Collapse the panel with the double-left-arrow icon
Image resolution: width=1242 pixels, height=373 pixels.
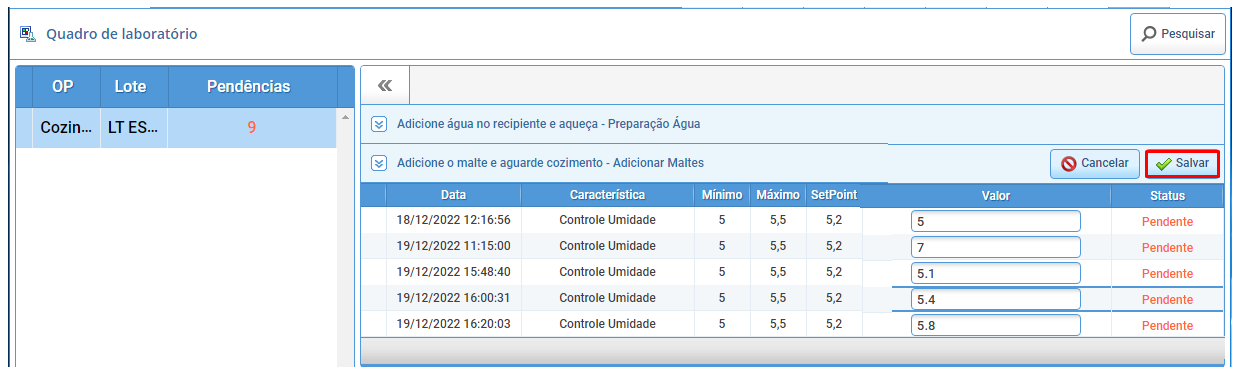pyautogui.click(x=385, y=86)
